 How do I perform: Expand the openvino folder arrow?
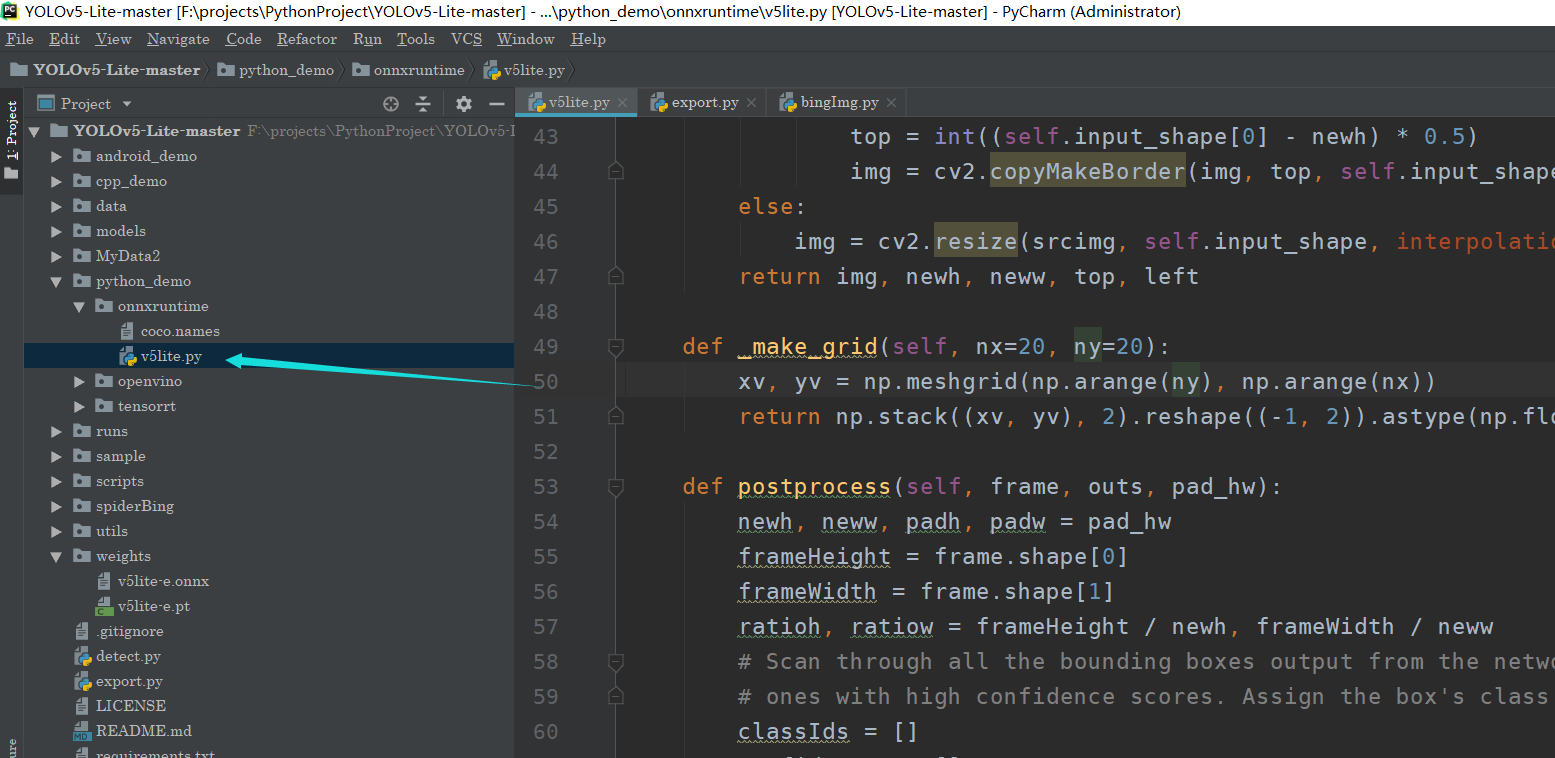[x=79, y=381]
